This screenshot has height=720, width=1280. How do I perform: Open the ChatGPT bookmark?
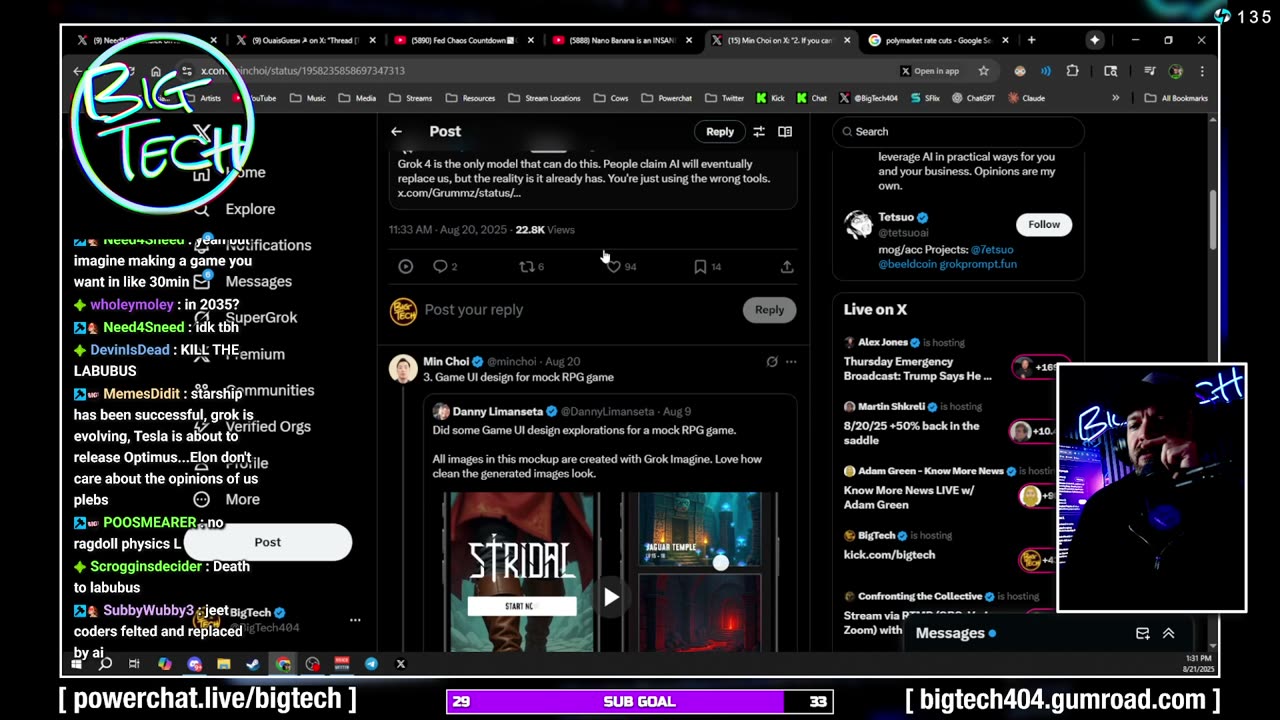point(973,98)
